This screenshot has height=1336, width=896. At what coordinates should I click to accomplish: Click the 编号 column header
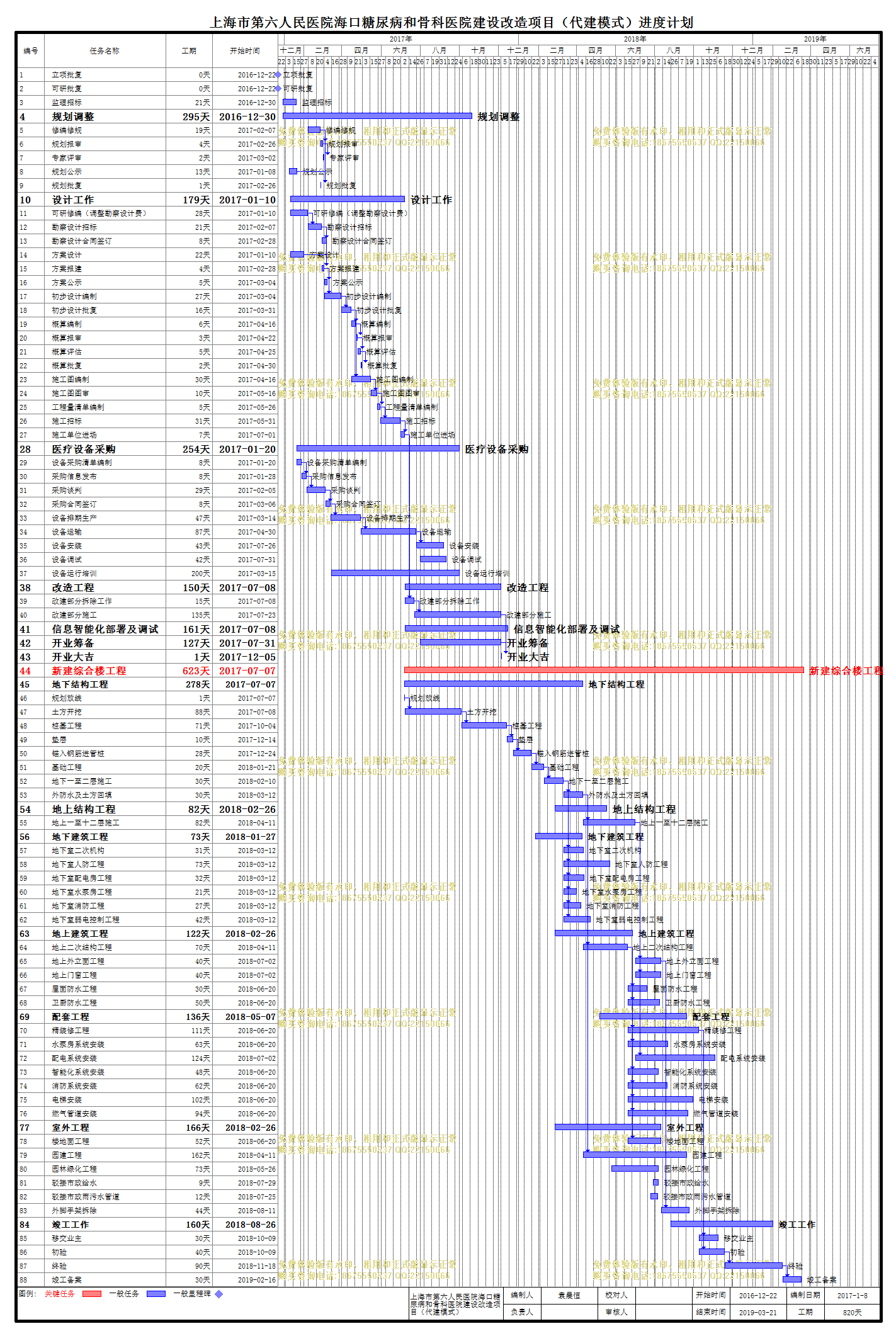tap(31, 51)
